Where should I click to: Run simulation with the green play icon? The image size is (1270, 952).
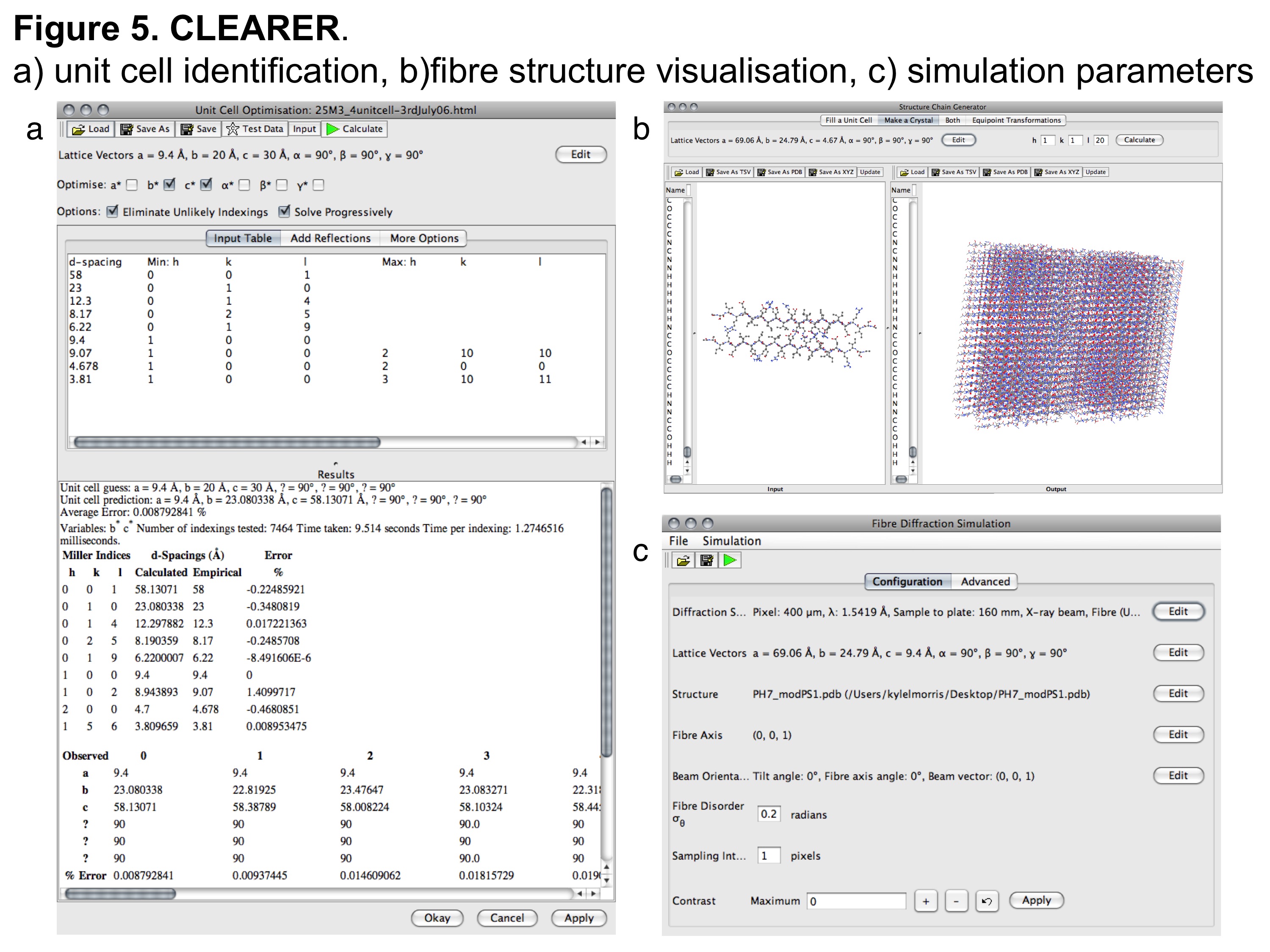(x=730, y=560)
